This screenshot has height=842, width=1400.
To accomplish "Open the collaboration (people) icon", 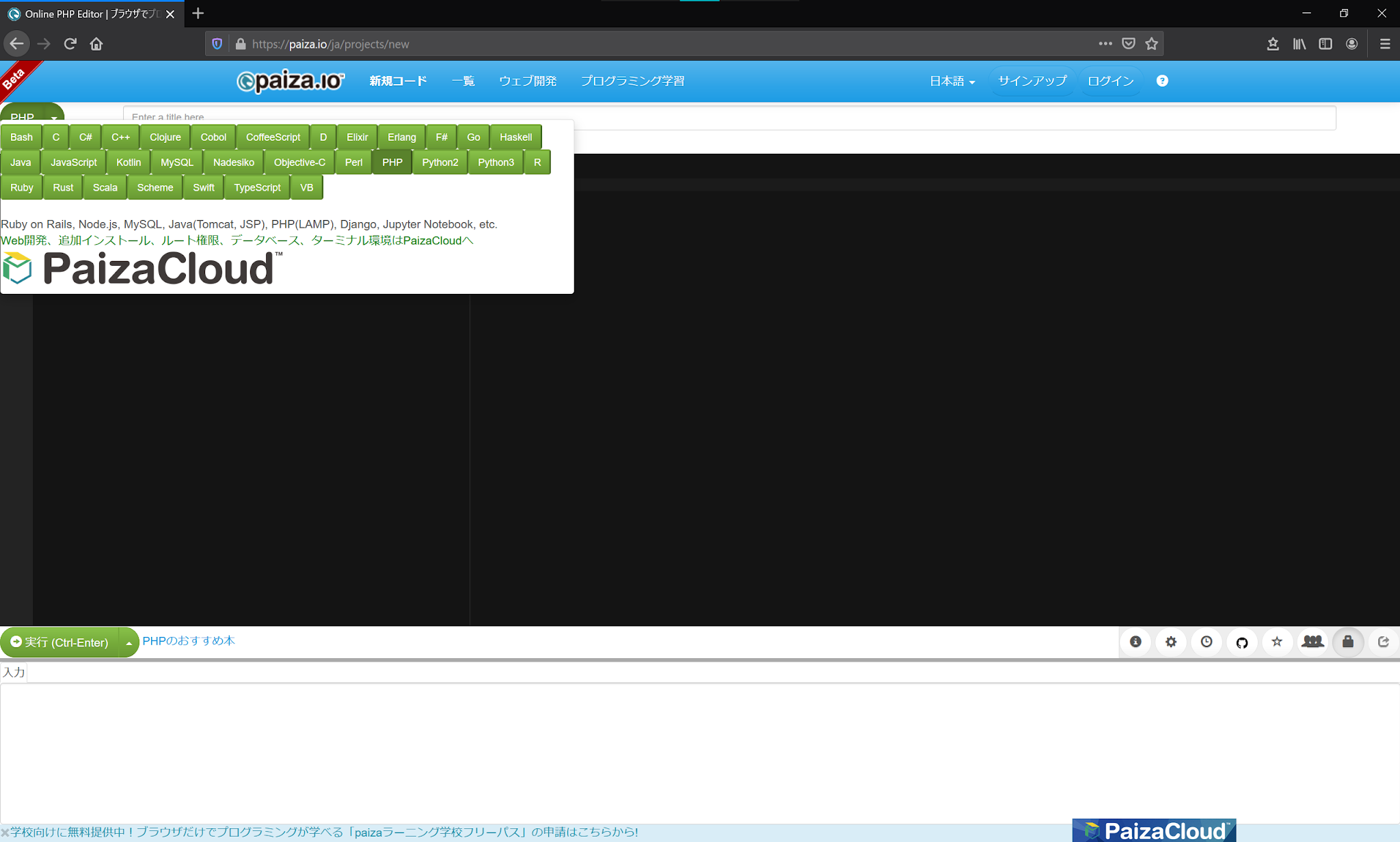I will tap(1312, 642).
